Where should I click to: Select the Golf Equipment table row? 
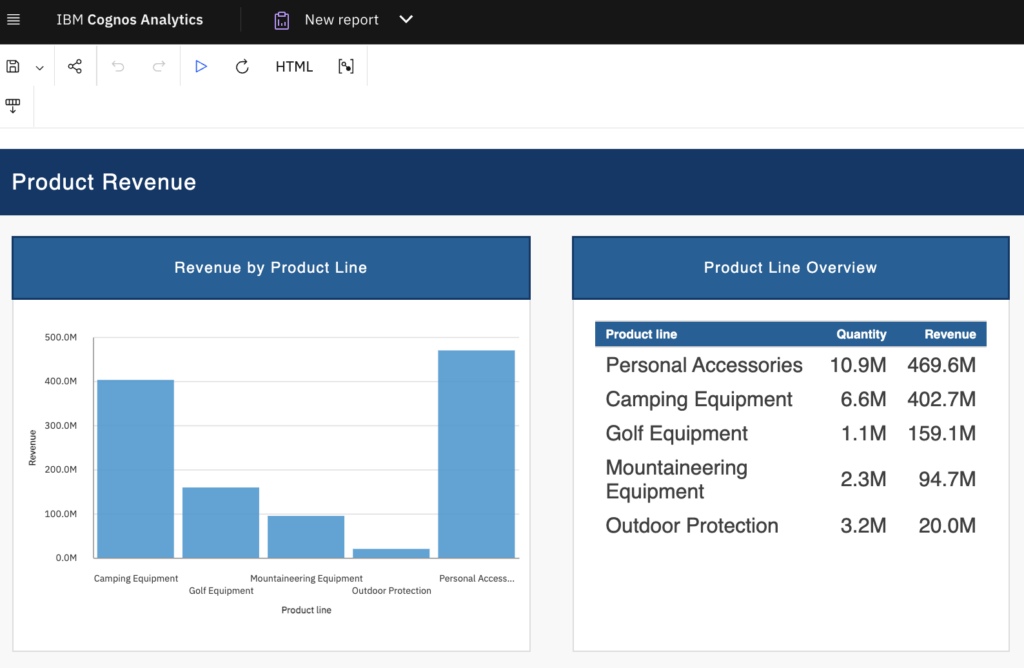(677, 433)
